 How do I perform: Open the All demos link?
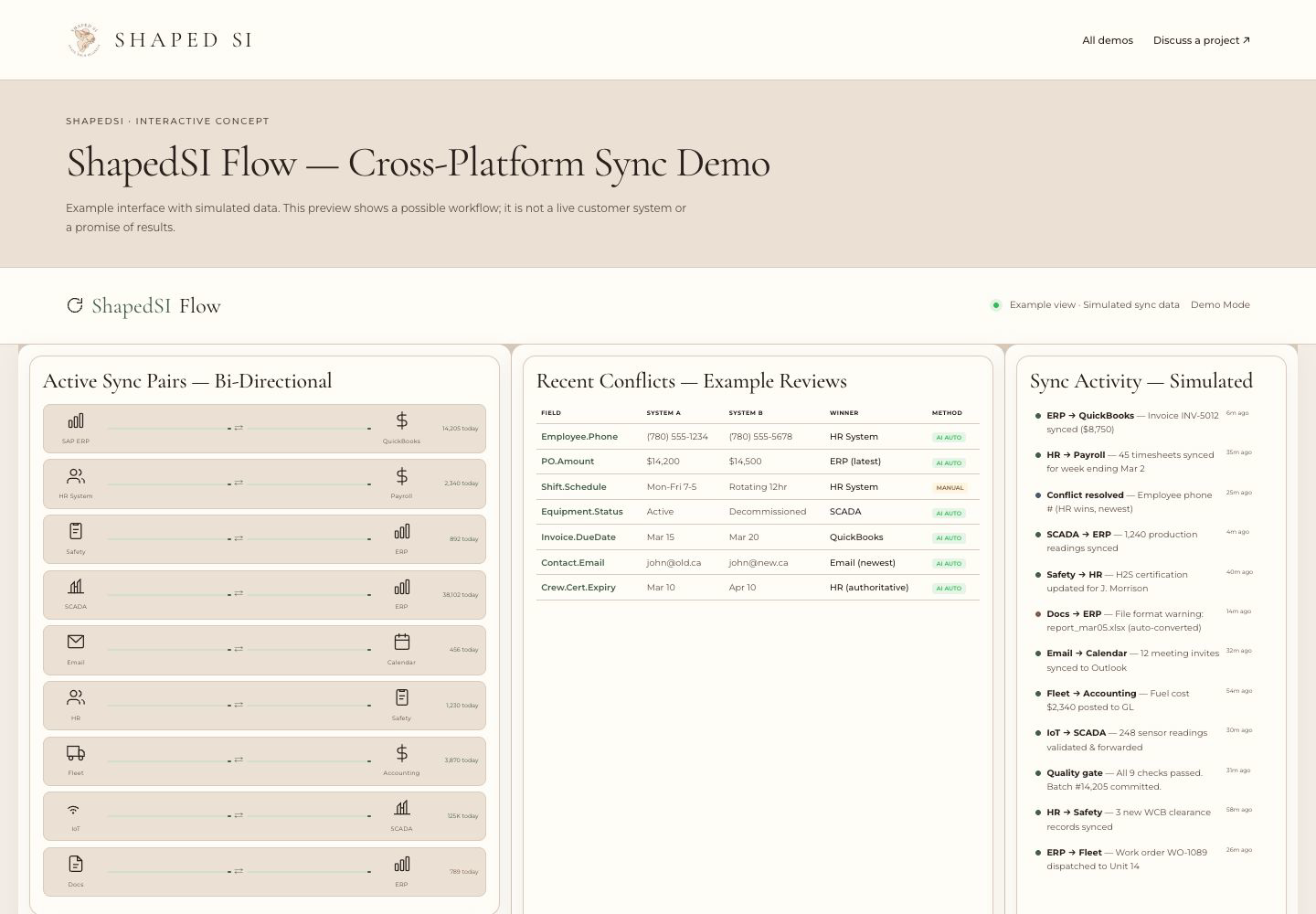click(x=1108, y=40)
